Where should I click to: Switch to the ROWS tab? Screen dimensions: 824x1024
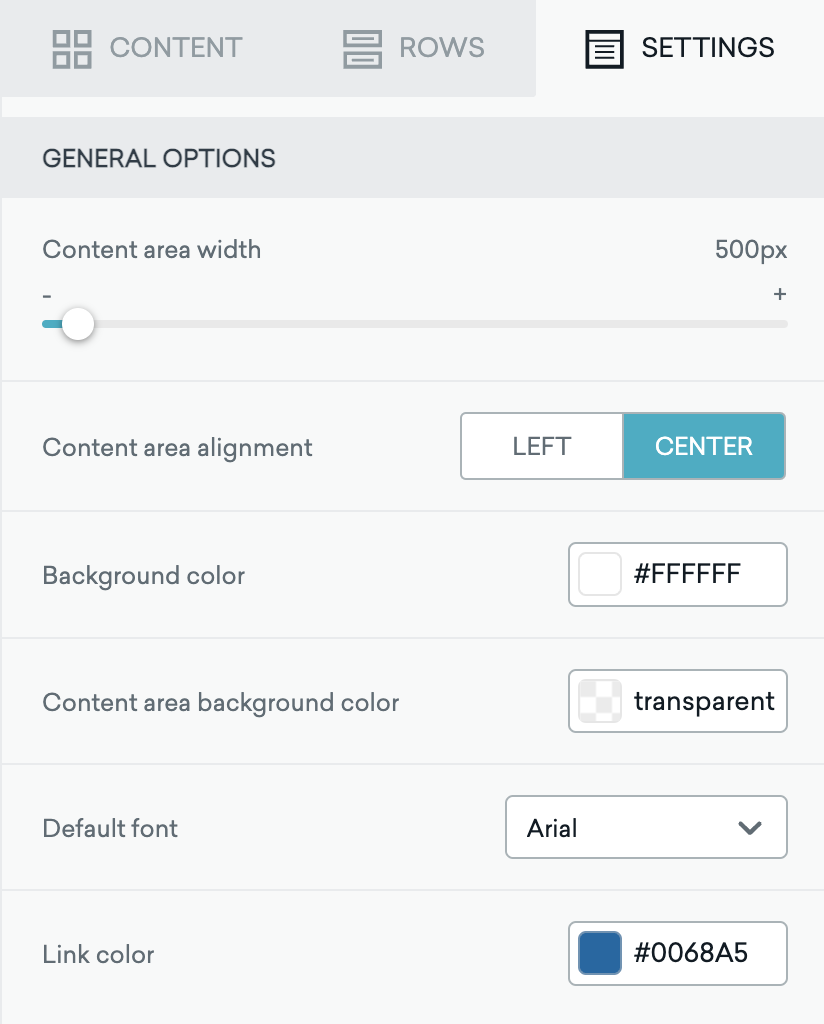414,48
